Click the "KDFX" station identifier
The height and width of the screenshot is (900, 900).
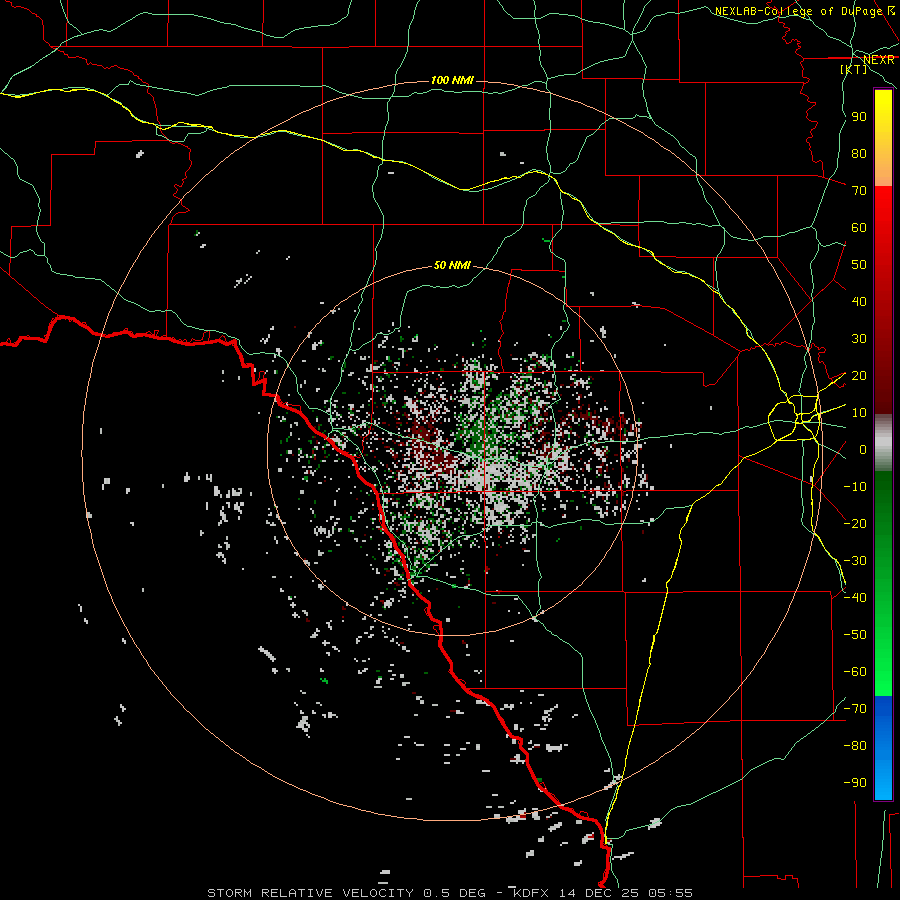pos(531,893)
